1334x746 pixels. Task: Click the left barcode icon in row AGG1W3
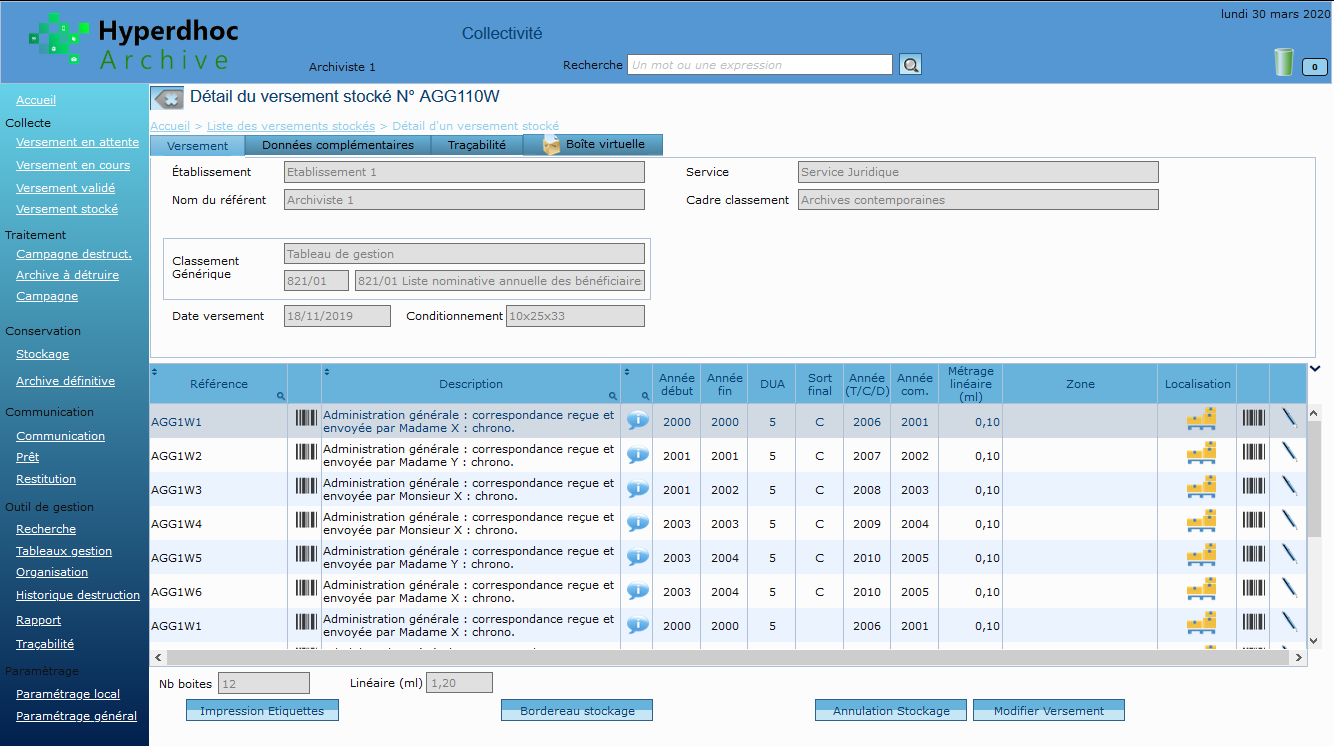306,487
